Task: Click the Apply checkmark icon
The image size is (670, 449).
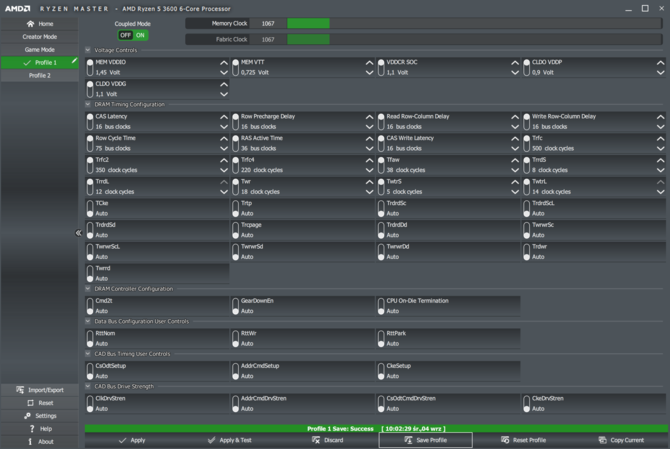Action: click(123, 440)
